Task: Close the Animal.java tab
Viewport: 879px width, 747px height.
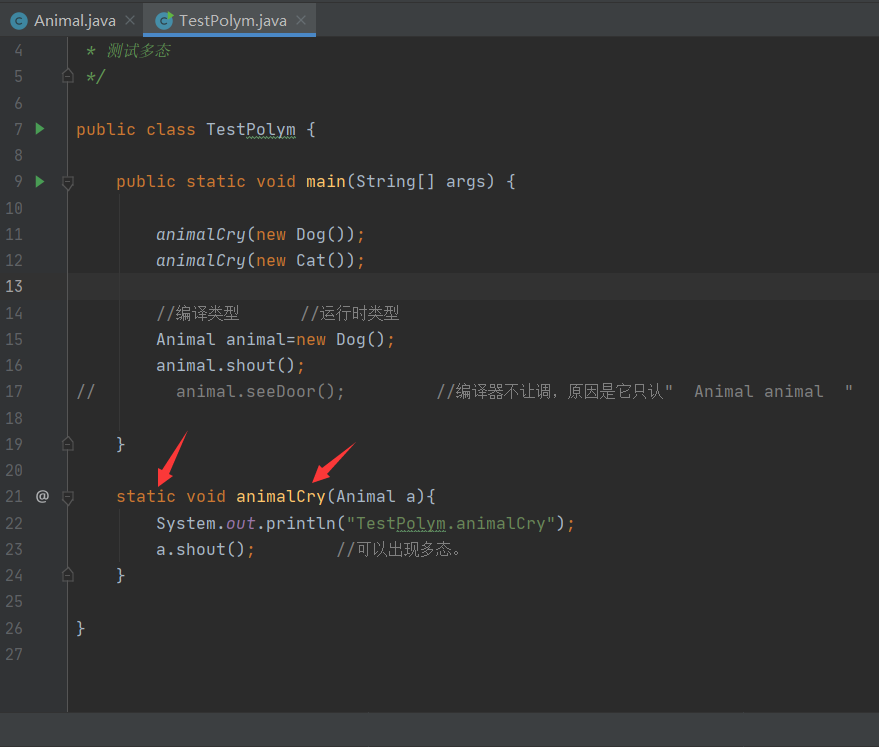Action: click(130, 20)
